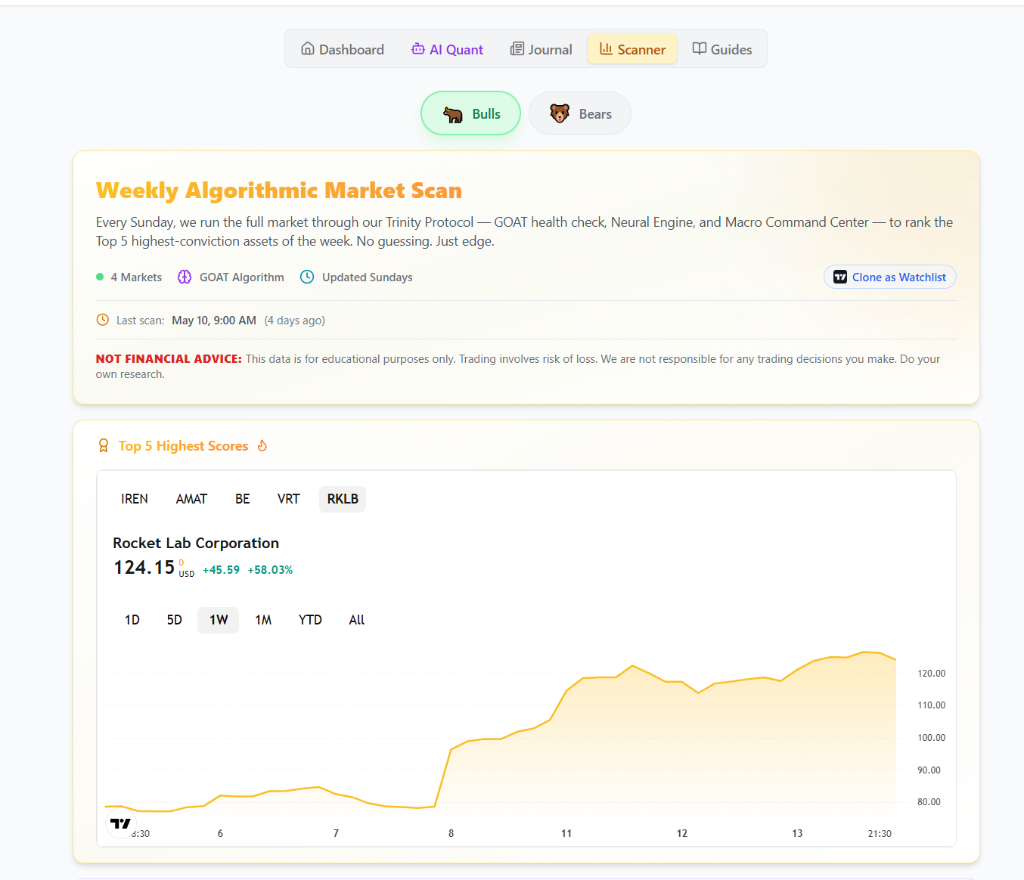Viewport: 1024px width, 880px height.
Task: Click the 21:30 time axis label
Action: pyautogui.click(x=879, y=833)
